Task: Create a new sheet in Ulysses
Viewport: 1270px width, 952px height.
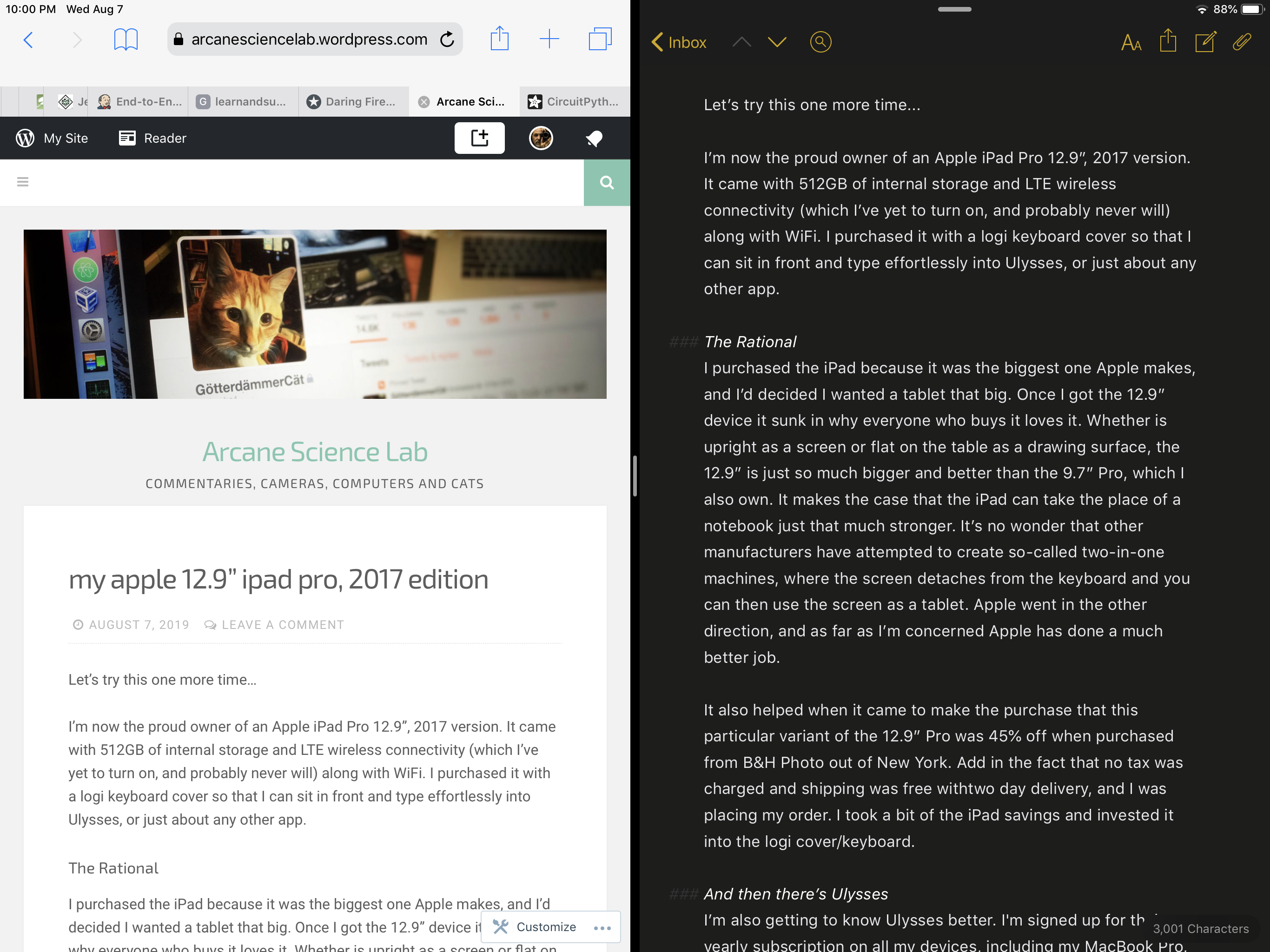Action: [x=1205, y=41]
